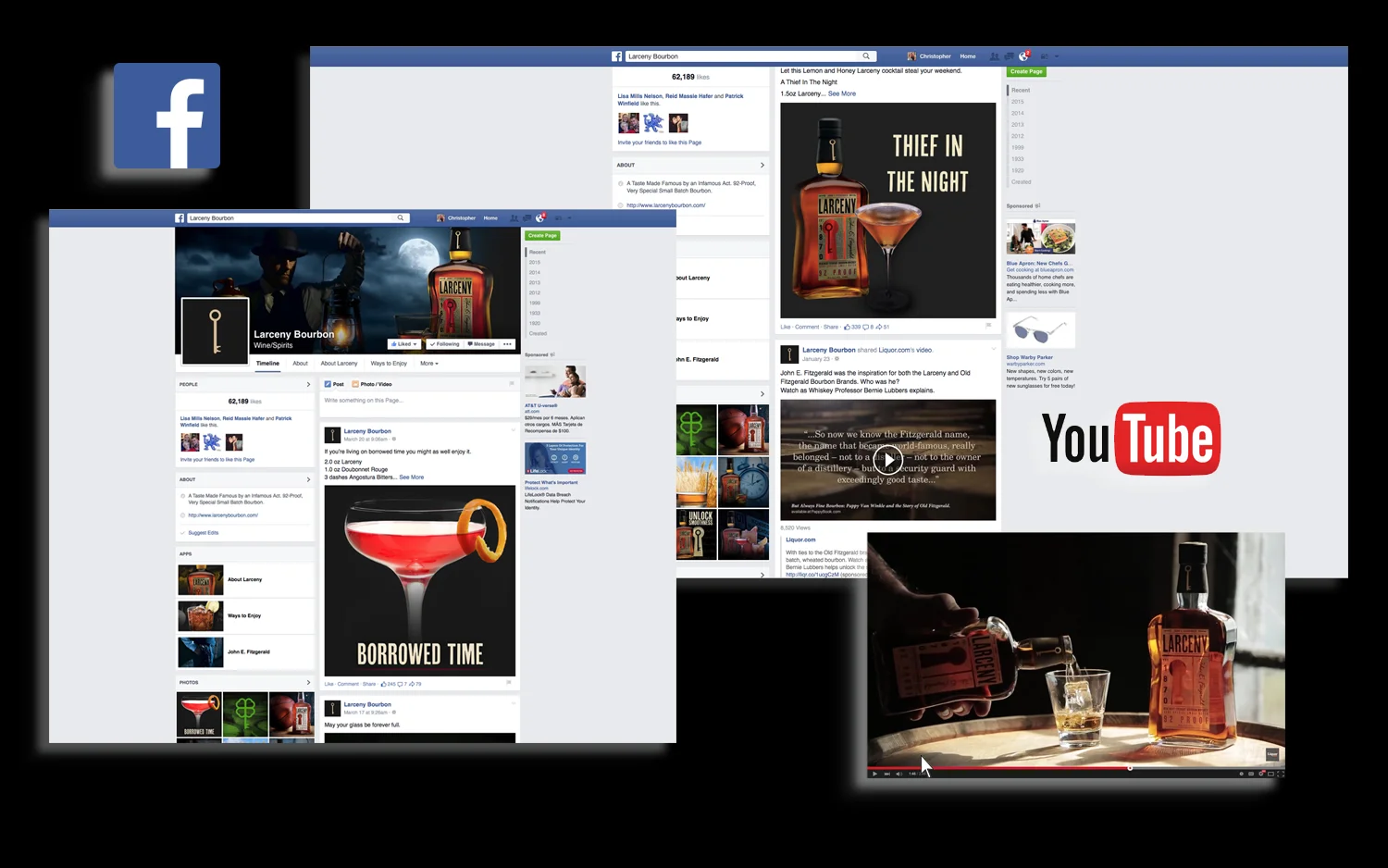This screenshot has width=1388, height=868.
Task: Toggle the Following button on the Larceny Bourbon page
Action: [444, 344]
